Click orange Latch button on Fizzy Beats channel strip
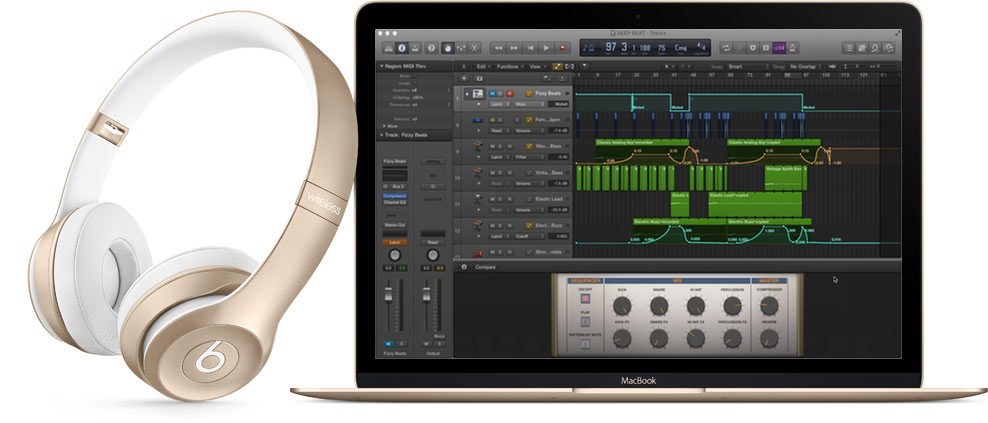The image size is (988, 423). click(395, 242)
